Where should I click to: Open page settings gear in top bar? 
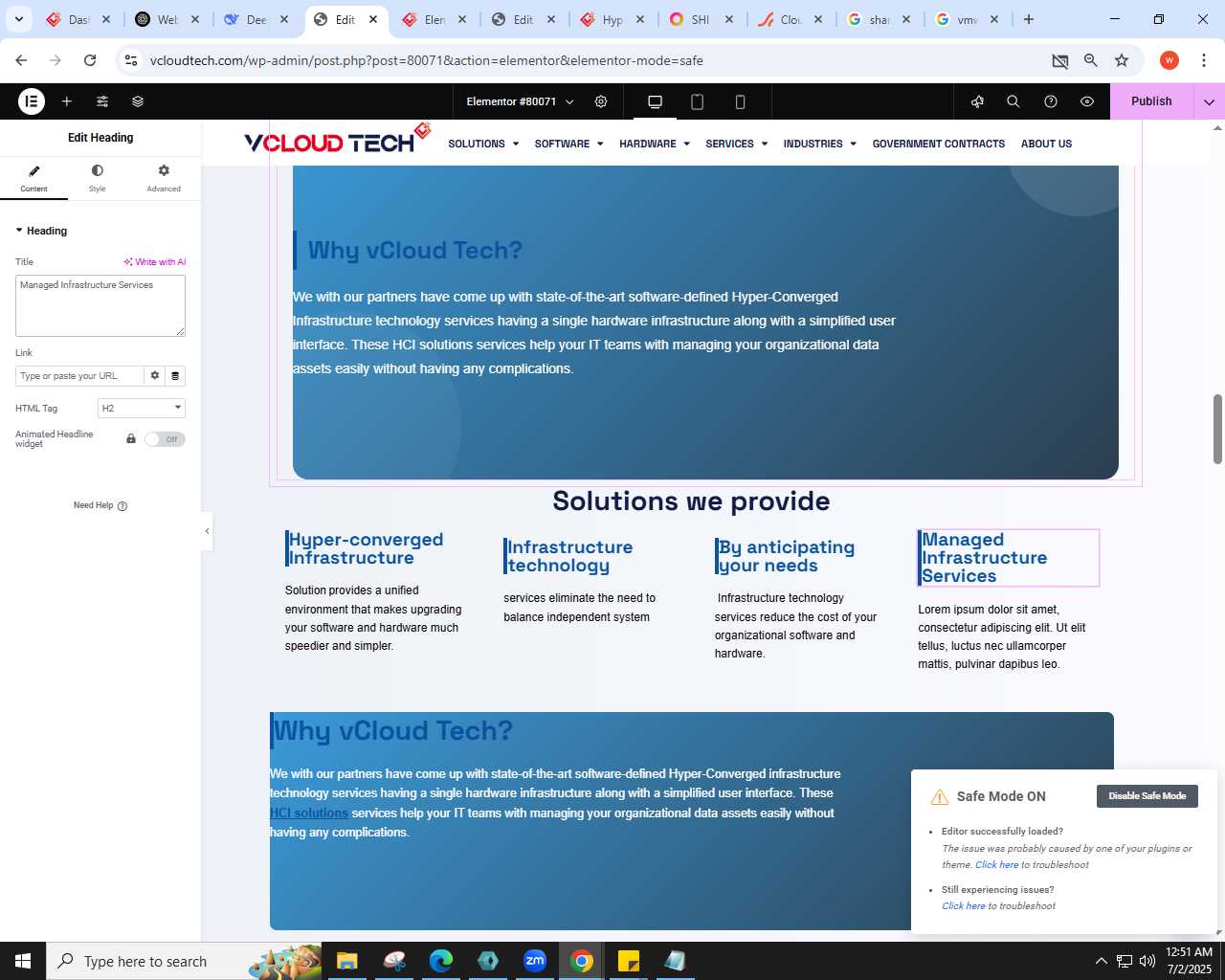[x=601, y=101]
